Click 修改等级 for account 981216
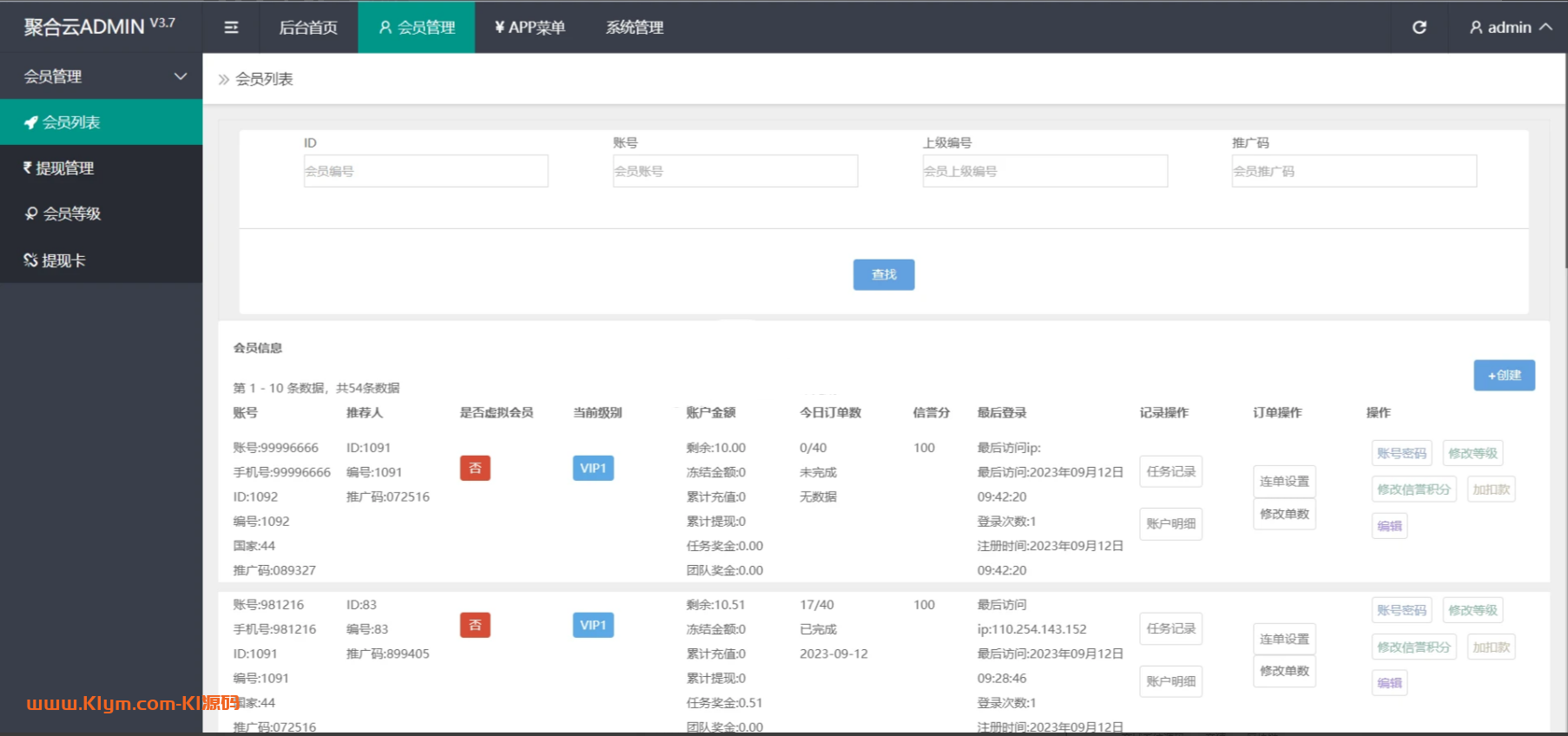Image resolution: width=1568 pixels, height=736 pixels. coord(1472,610)
